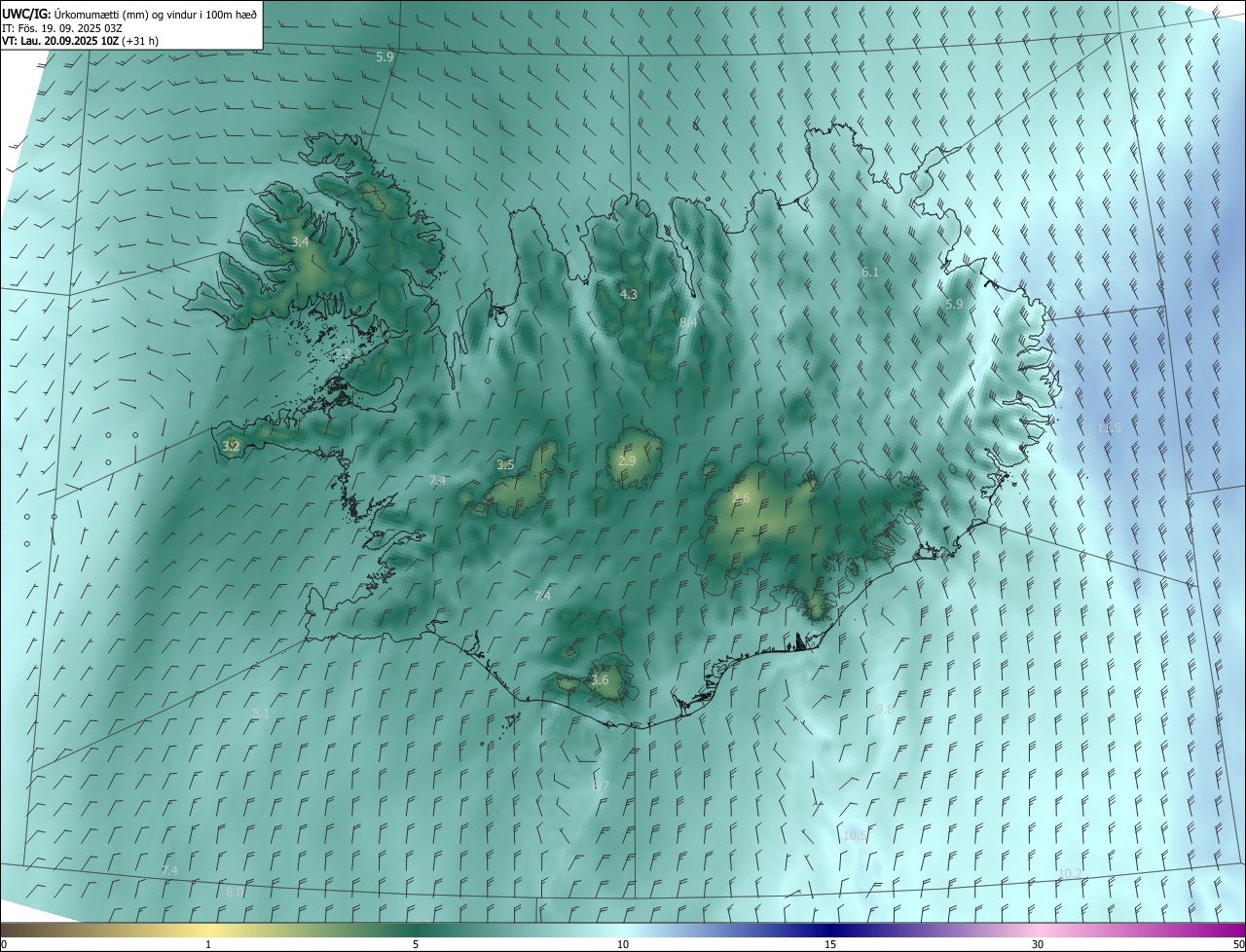Click the 8.4 value label
This screenshot has height=952, width=1246.
688,322
